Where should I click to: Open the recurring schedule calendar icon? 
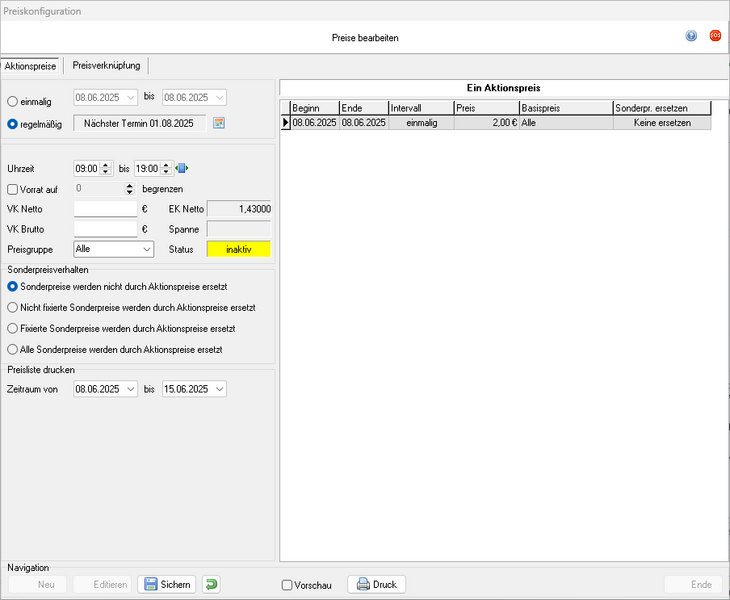[219, 123]
